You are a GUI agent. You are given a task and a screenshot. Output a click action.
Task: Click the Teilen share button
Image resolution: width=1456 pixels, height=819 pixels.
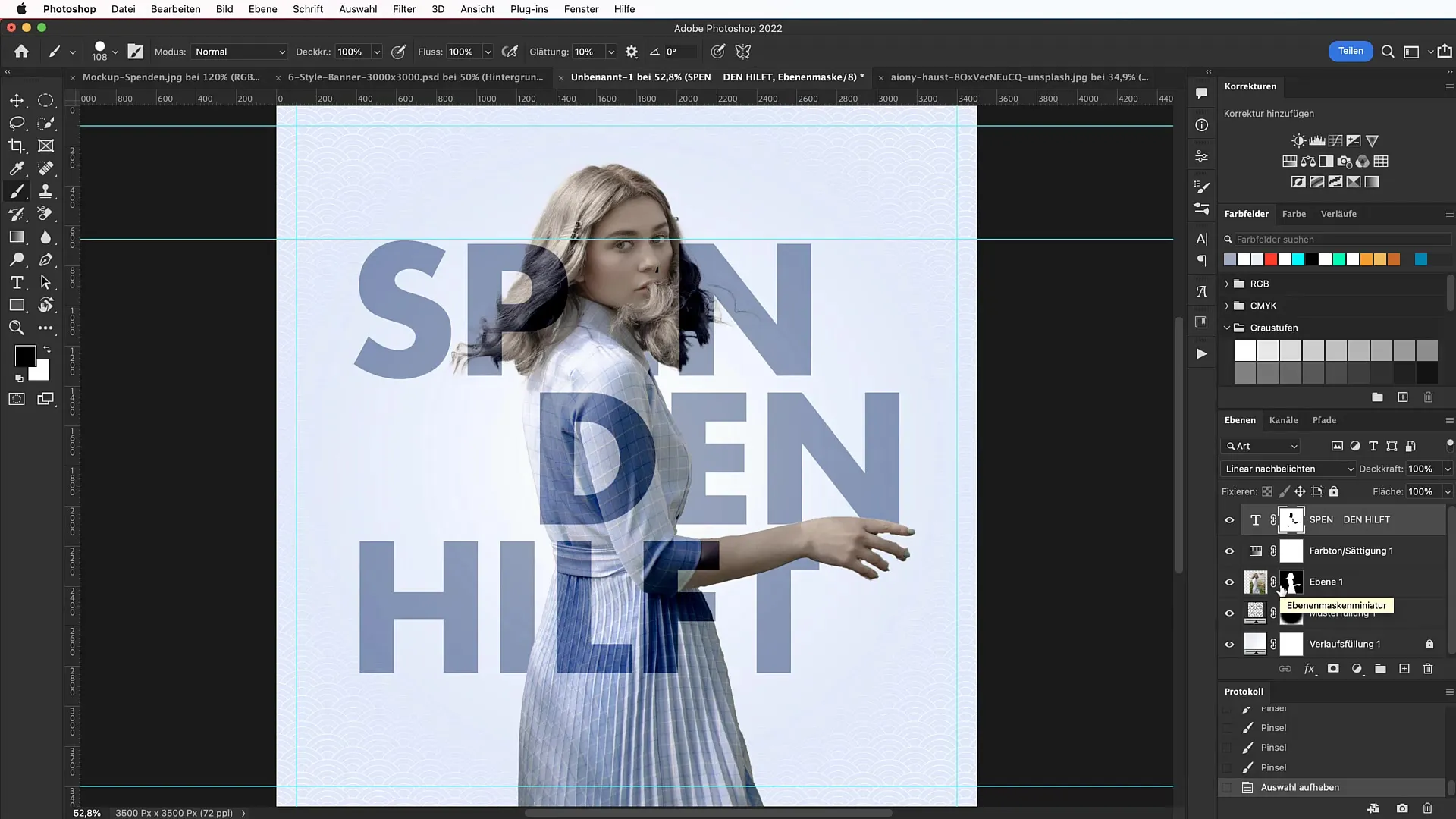tap(1351, 51)
